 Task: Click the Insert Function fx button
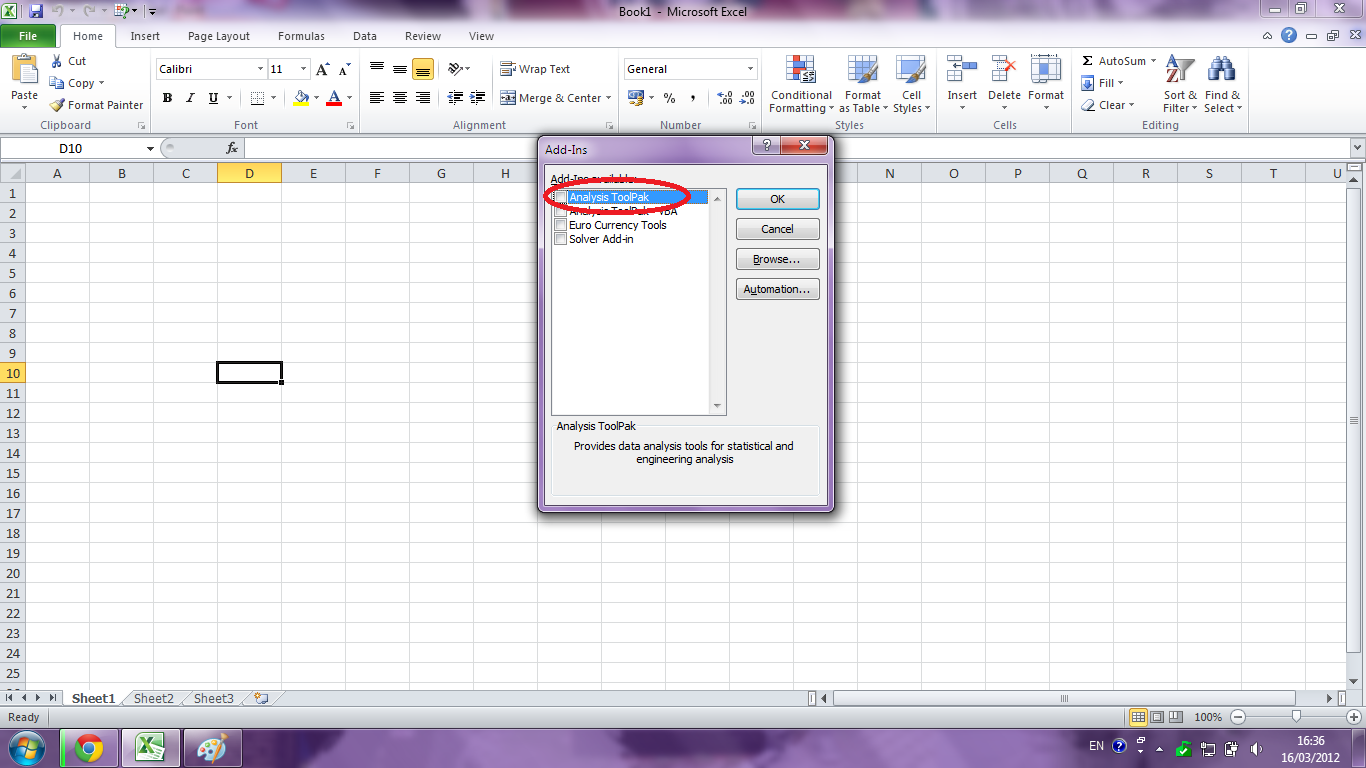pyautogui.click(x=232, y=148)
